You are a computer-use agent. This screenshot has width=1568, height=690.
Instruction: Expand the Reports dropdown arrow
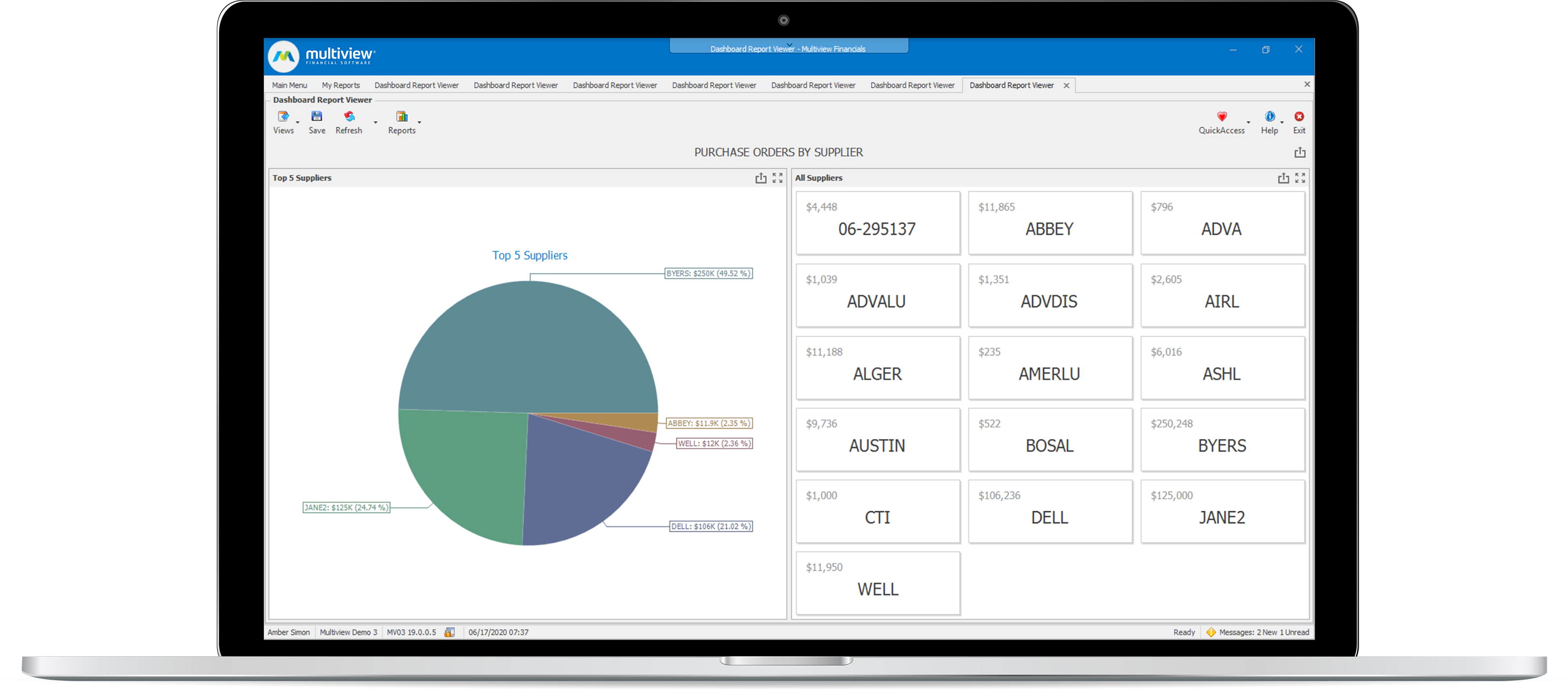[420, 122]
